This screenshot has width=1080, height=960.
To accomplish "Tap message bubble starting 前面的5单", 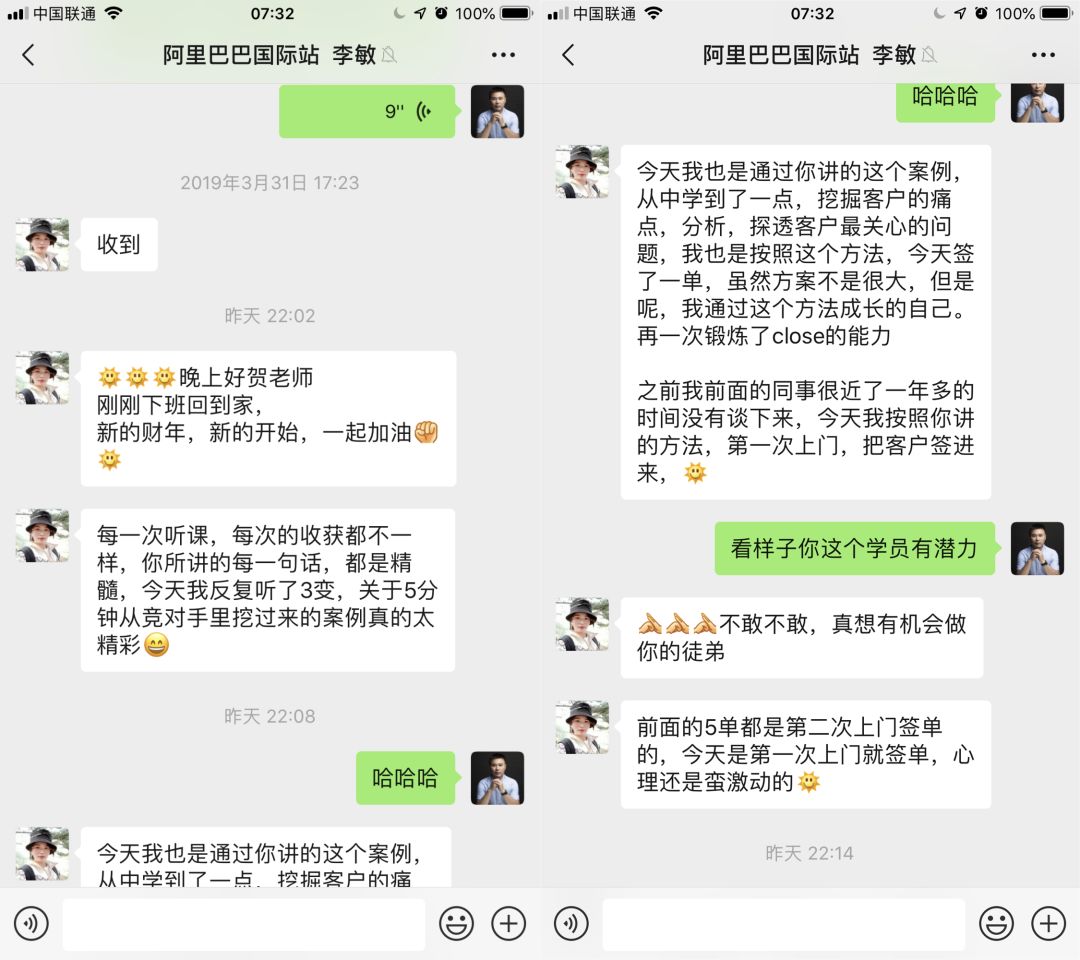I will coord(806,755).
